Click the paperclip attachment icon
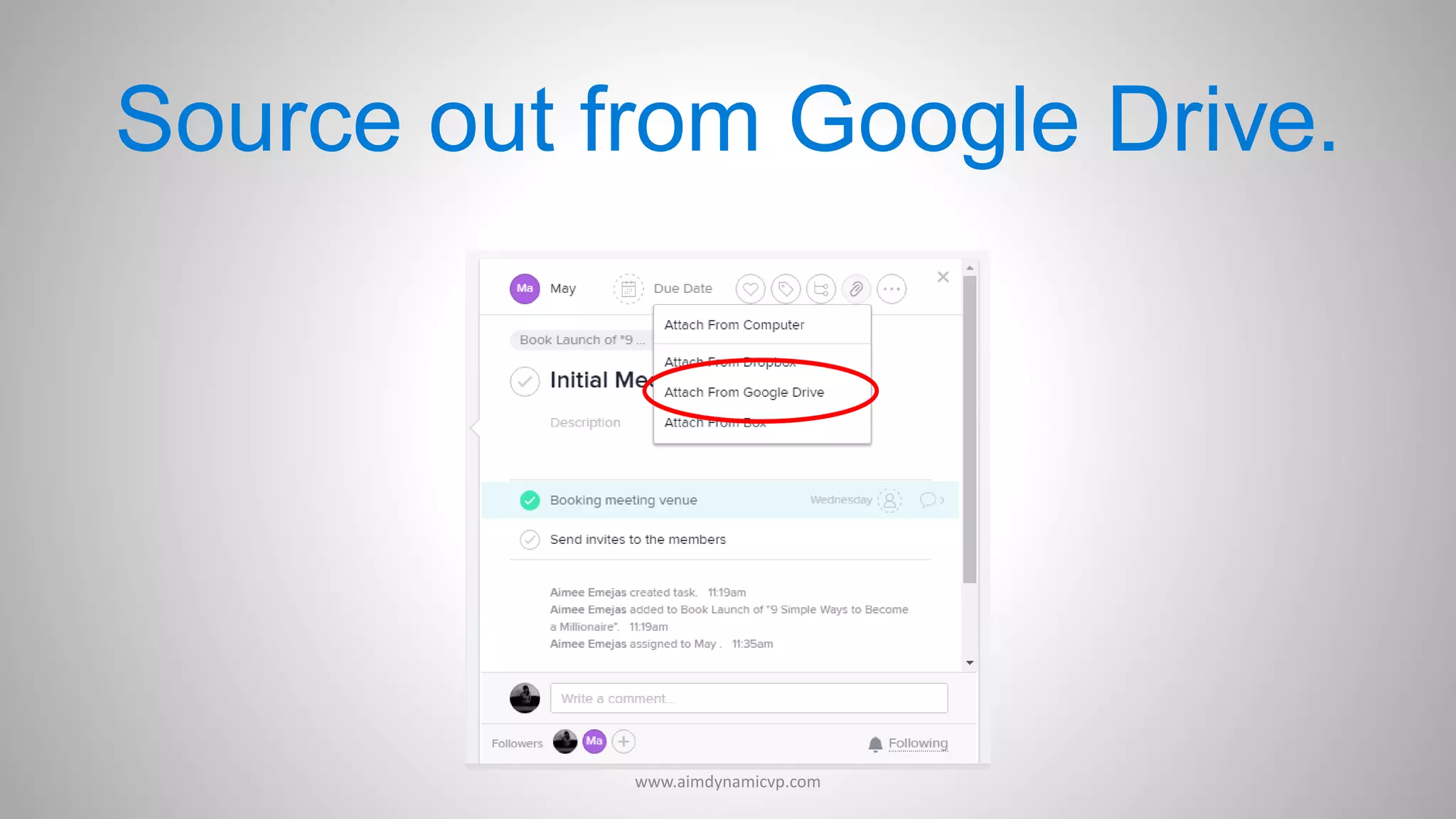 pyautogui.click(x=856, y=289)
